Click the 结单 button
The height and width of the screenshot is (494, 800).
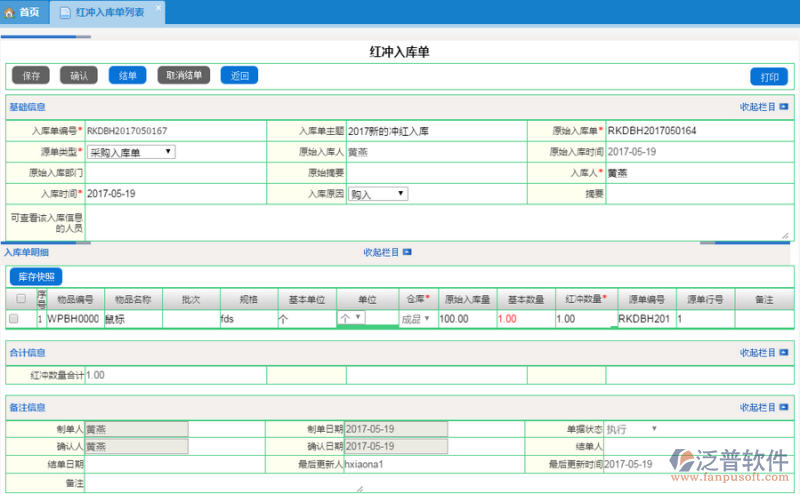coord(127,76)
